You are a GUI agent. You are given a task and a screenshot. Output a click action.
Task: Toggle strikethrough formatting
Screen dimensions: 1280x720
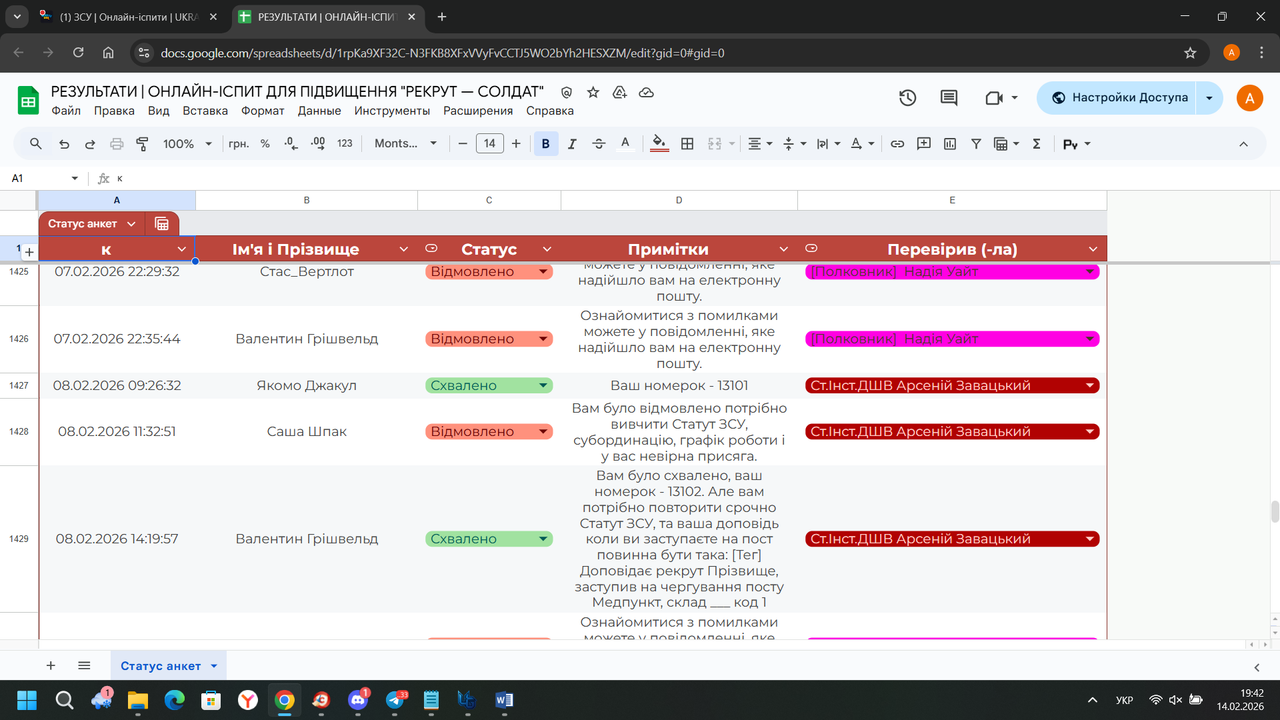click(x=599, y=144)
